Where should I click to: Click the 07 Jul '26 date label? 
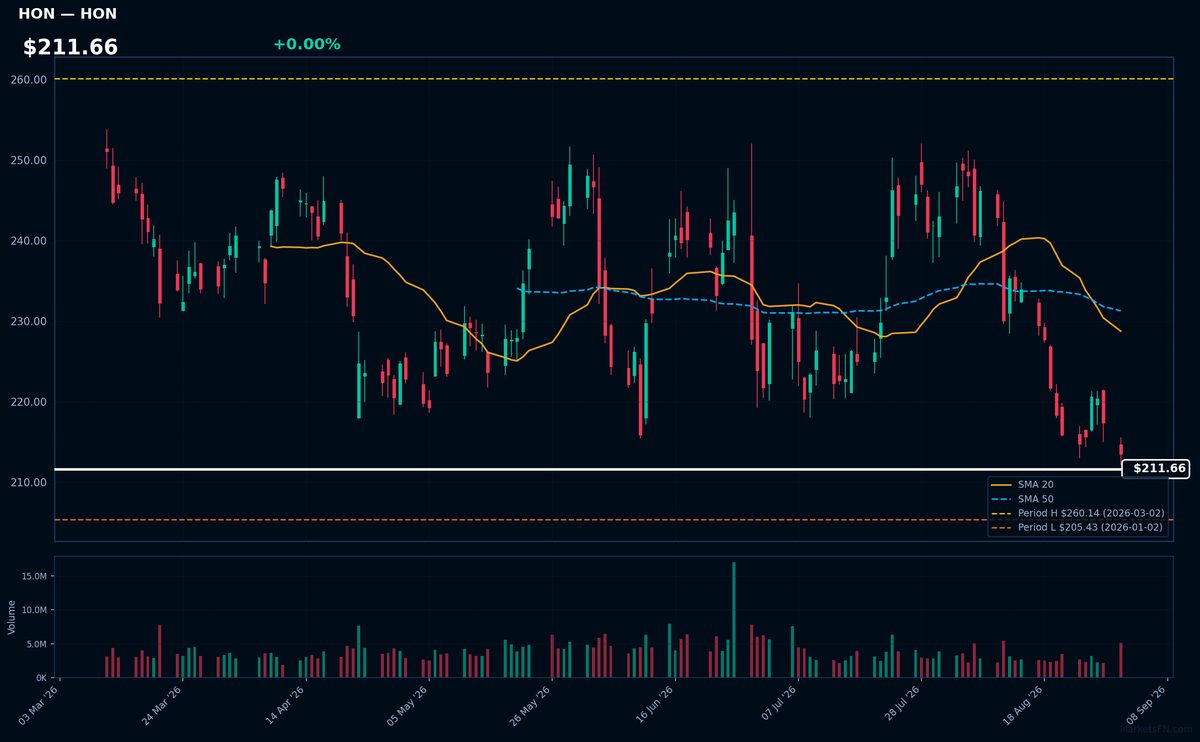[x=778, y=706]
